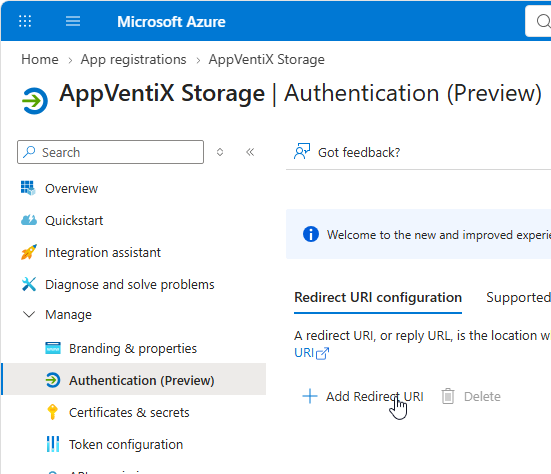Click the Integration assistant rocket icon

coord(29,252)
